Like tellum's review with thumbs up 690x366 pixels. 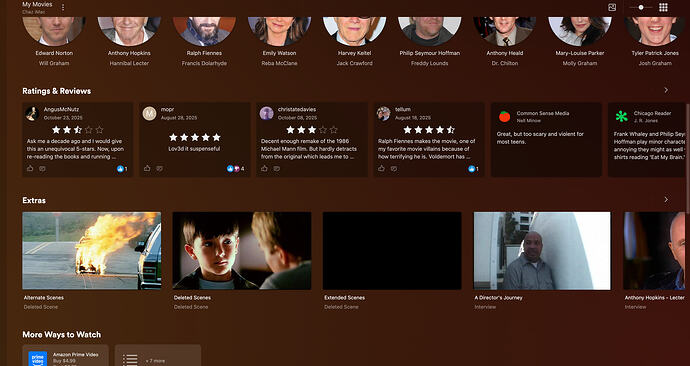[381, 168]
